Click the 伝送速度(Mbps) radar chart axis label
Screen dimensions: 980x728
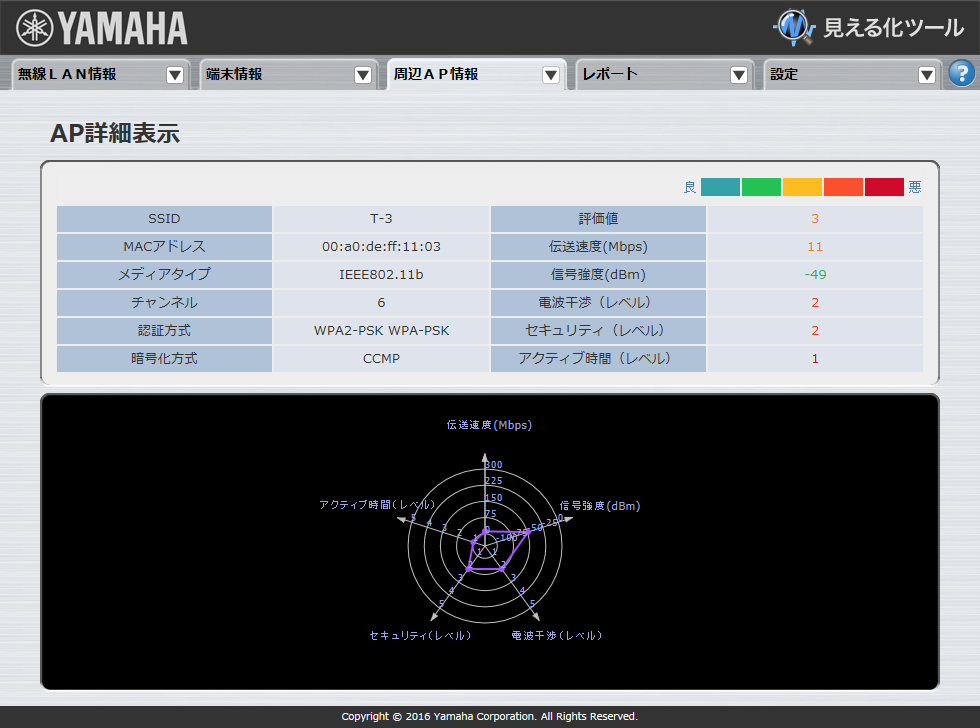point(489,425)
